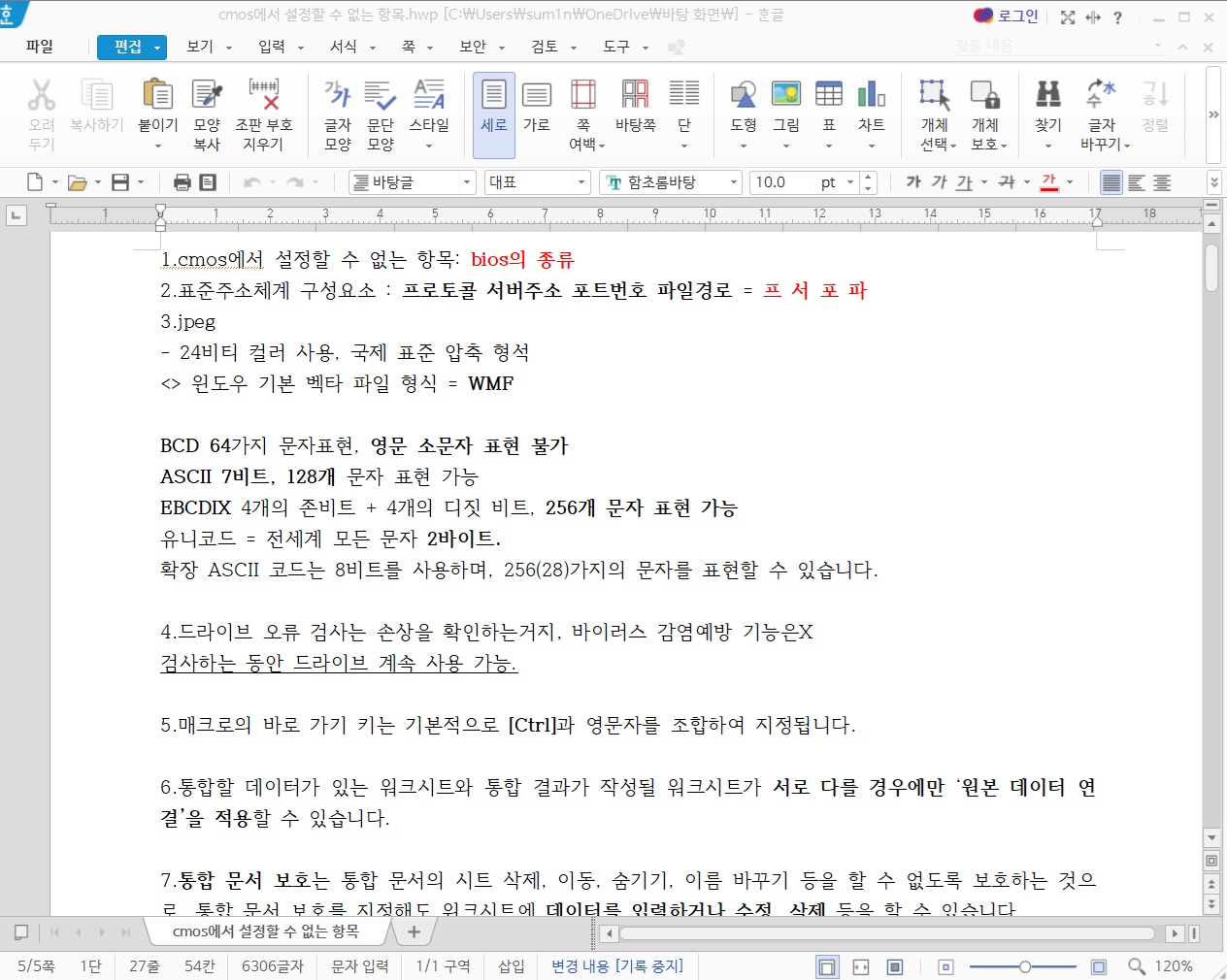
Task: Select 세로 portrait page orientation
Action: (493, 96)
